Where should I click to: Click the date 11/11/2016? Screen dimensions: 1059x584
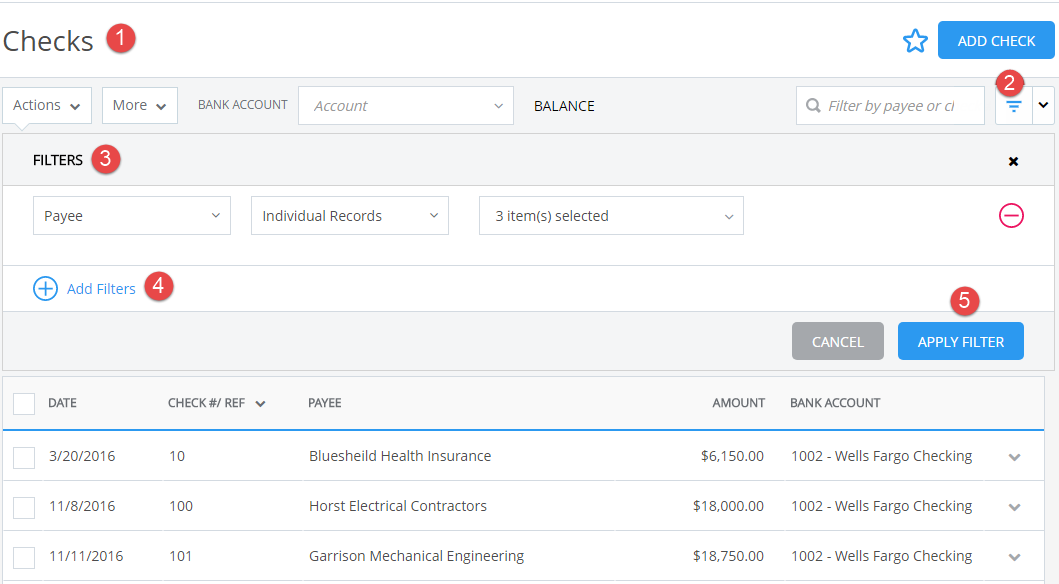click(86, 556)
